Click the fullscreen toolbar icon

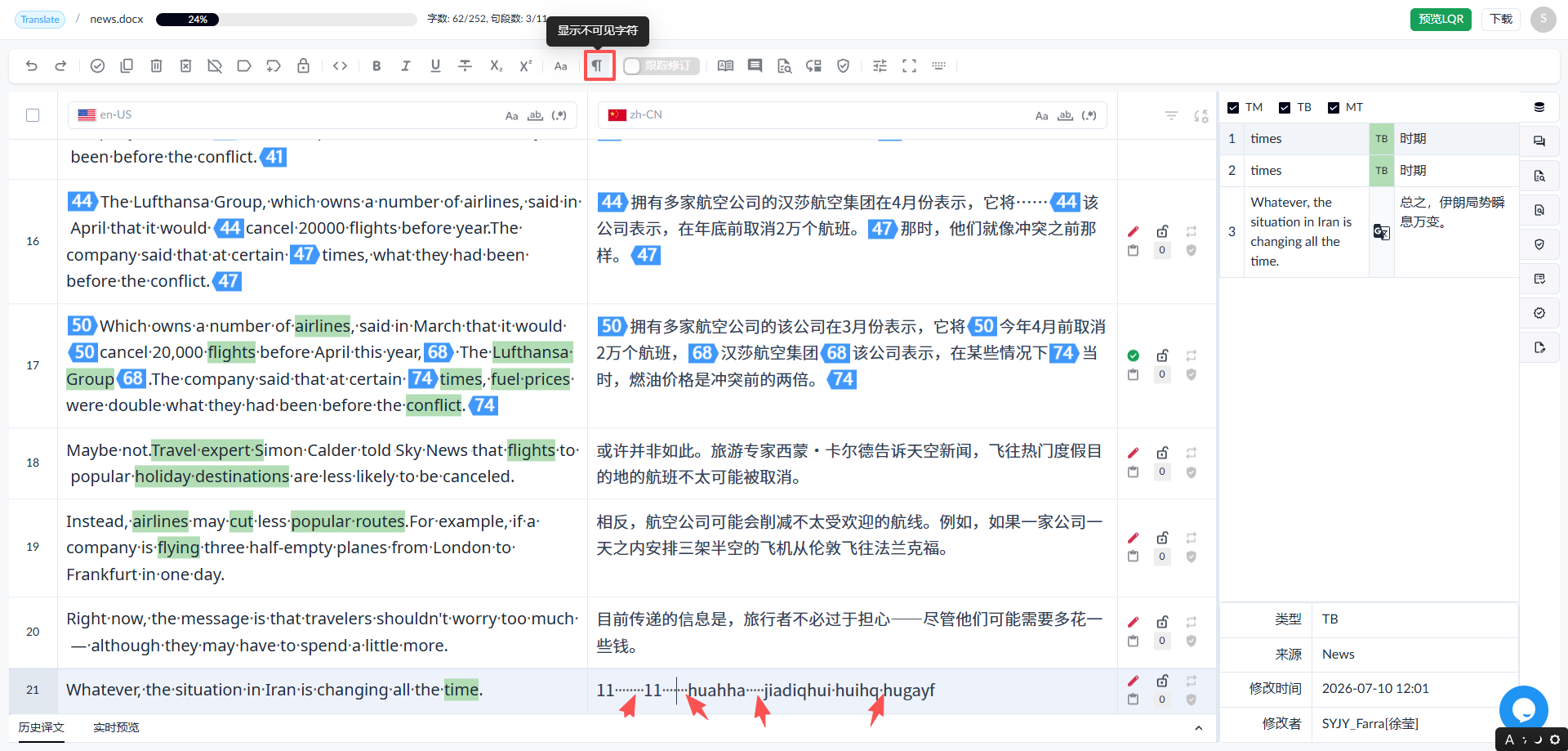pyautogui.click(x=909, y=66)
